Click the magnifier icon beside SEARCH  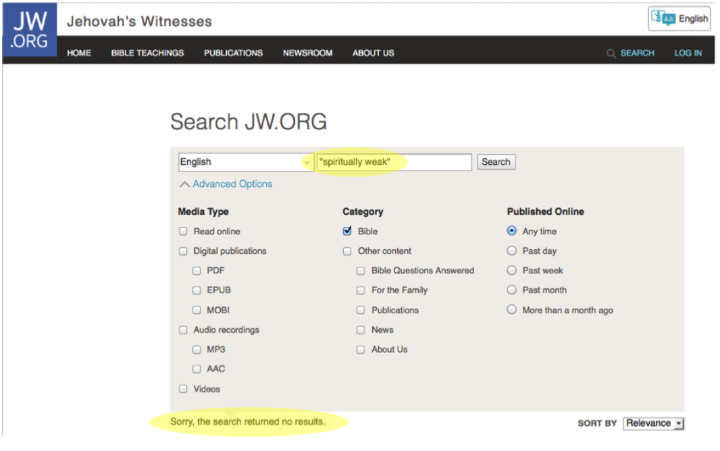point(611,53)
